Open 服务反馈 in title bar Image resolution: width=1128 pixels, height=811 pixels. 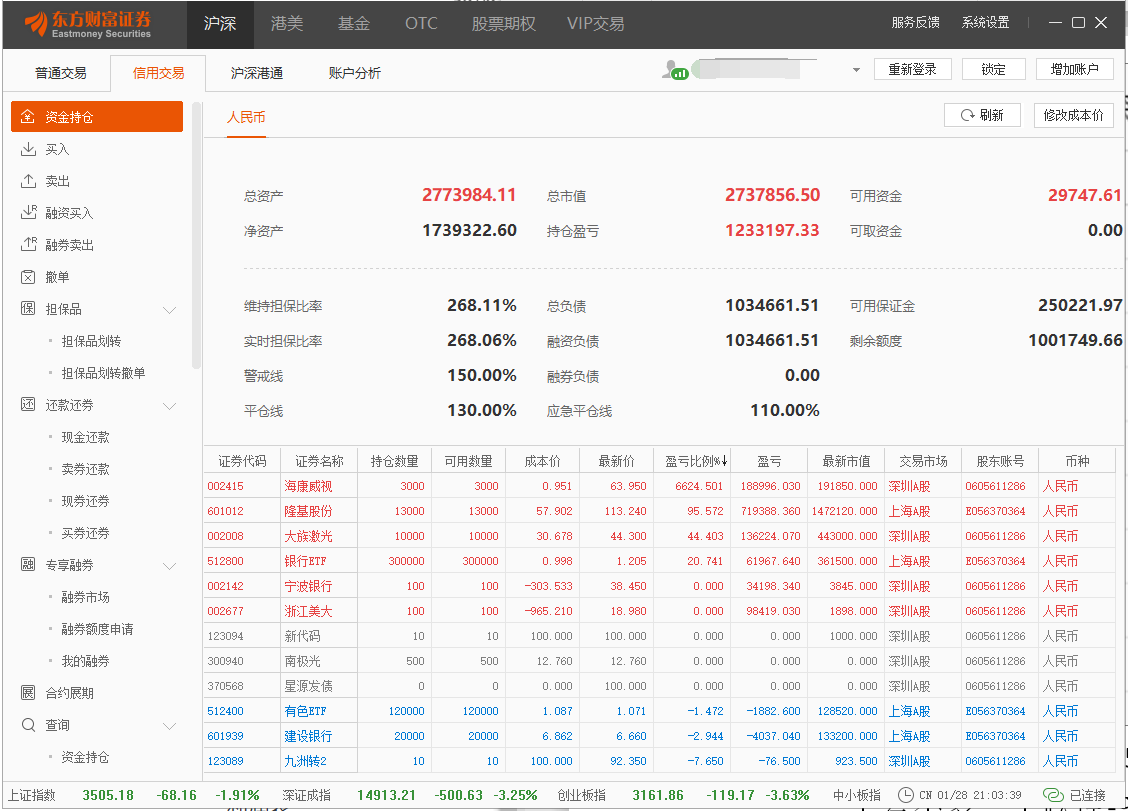[x=915, y=22]
